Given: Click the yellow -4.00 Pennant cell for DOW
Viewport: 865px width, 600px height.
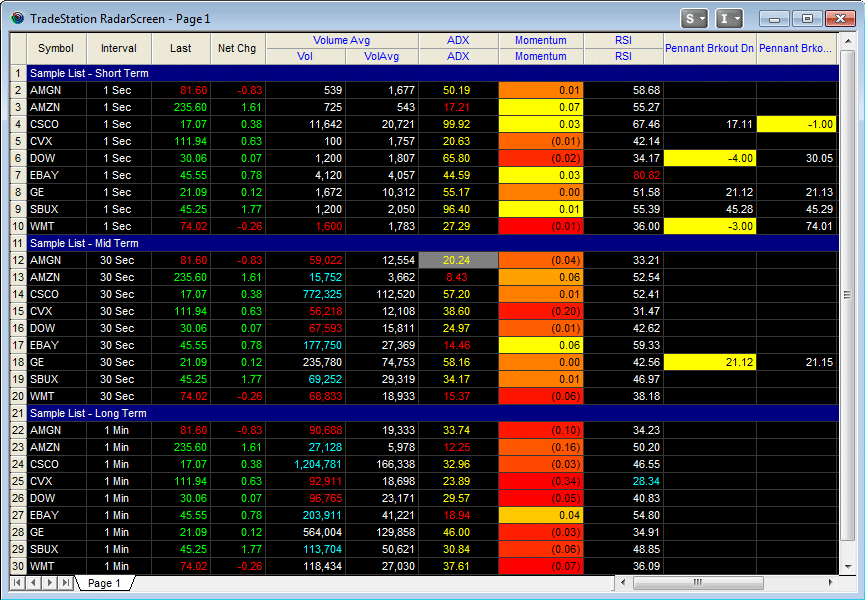Looking at the screenshot, I should tap(709, 158).
